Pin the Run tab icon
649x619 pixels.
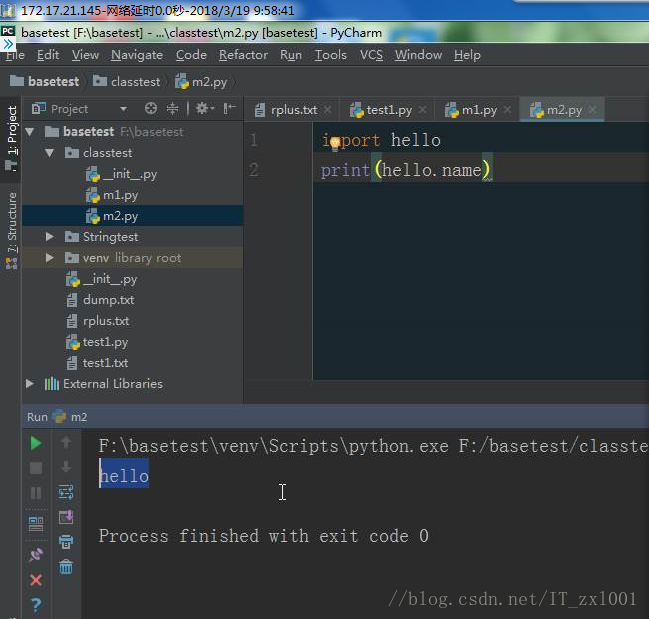tap(36, 554)
